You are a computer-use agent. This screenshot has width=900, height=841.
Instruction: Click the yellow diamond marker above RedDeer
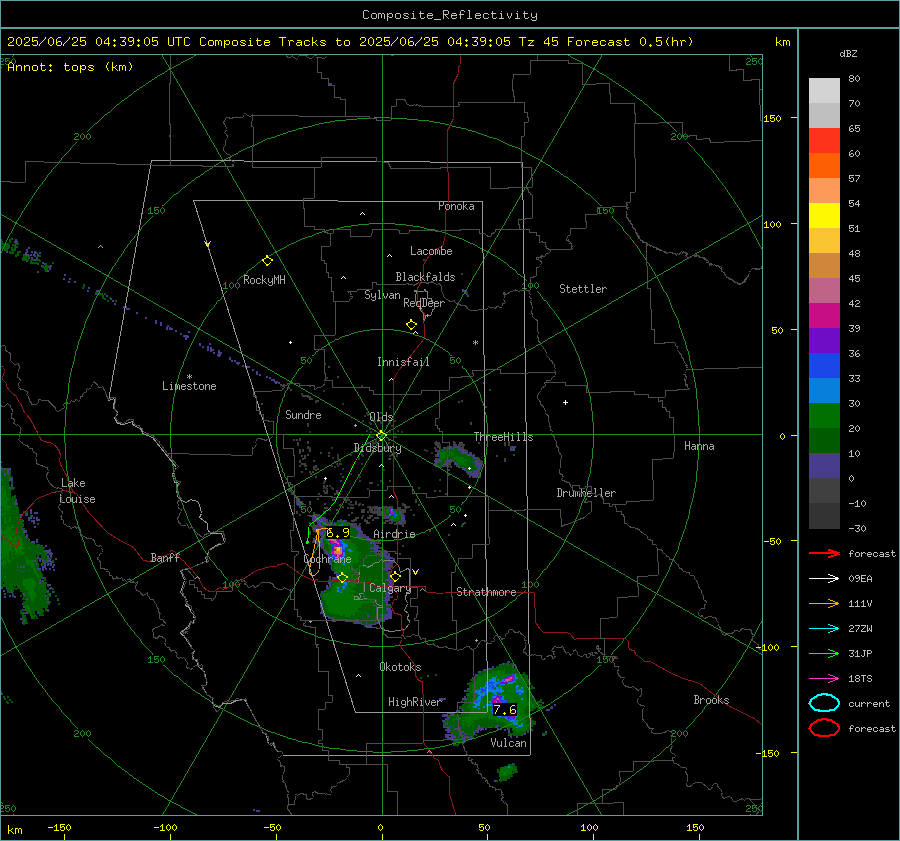tap(412, 325)
